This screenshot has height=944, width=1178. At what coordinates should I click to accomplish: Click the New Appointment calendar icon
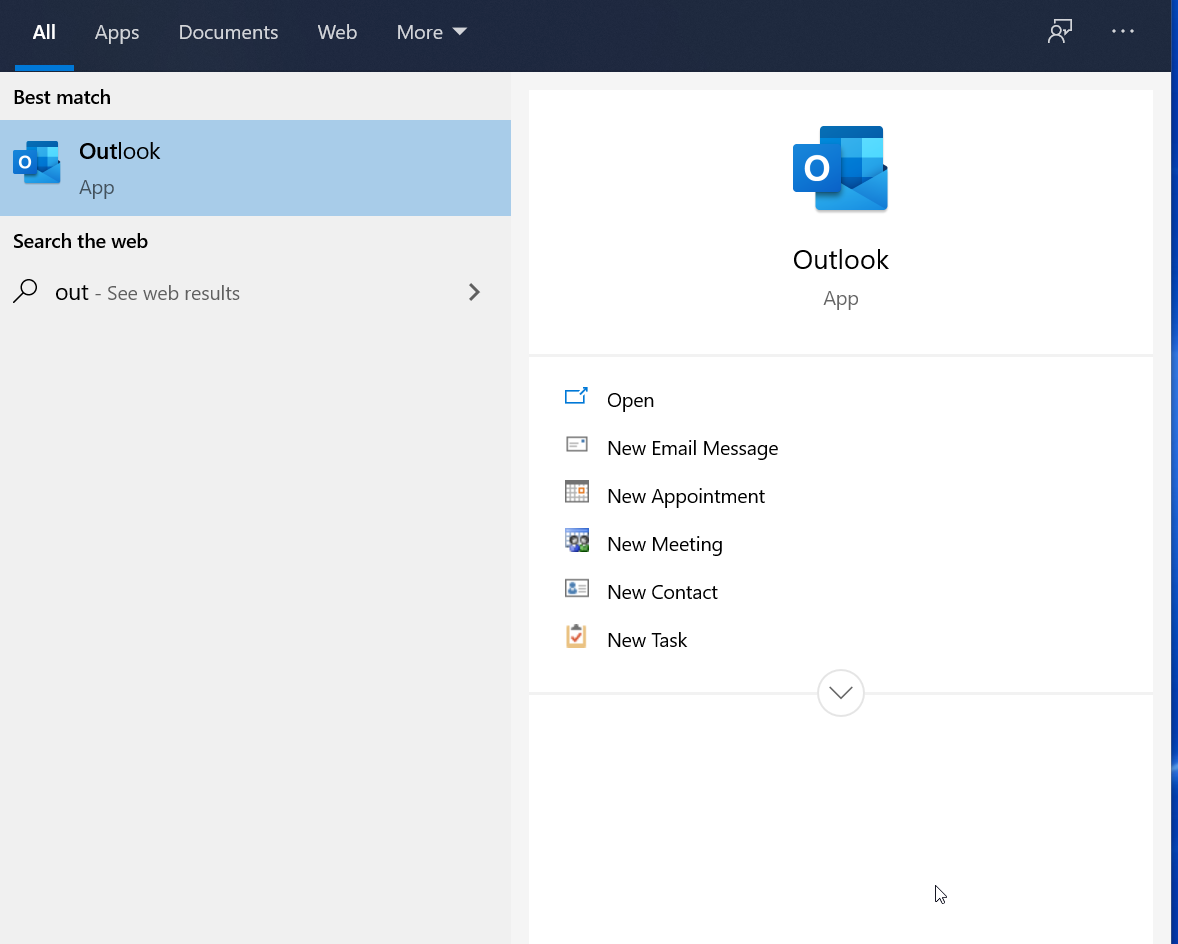(576, 492)
